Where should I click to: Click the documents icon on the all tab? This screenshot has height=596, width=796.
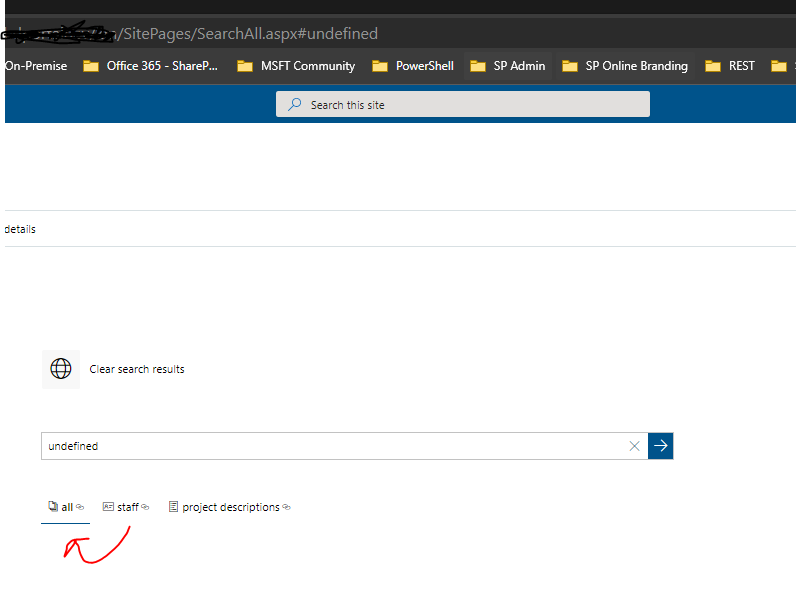click(x=53, y=507)
